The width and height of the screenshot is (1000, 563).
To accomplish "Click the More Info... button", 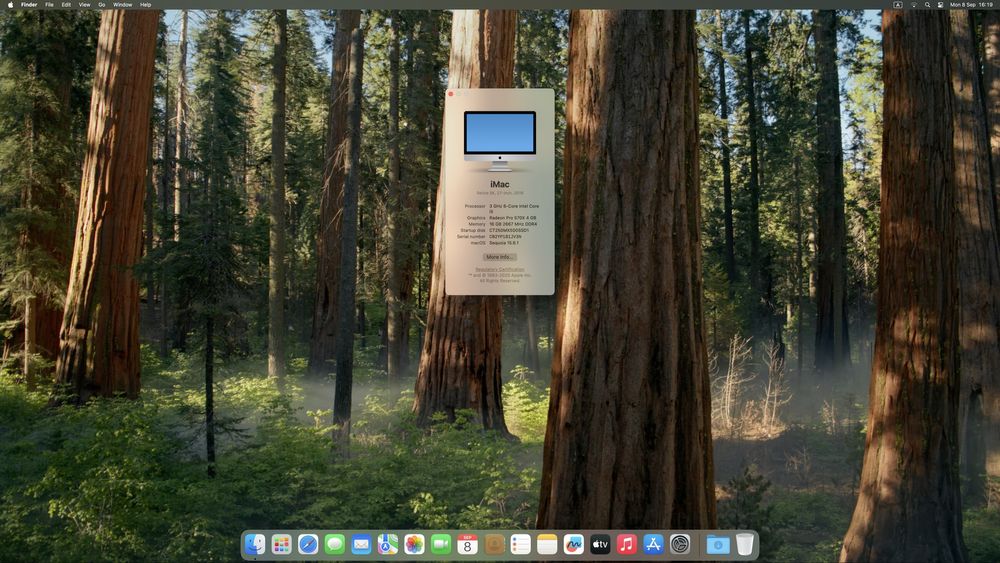I will tap(499, 257).
